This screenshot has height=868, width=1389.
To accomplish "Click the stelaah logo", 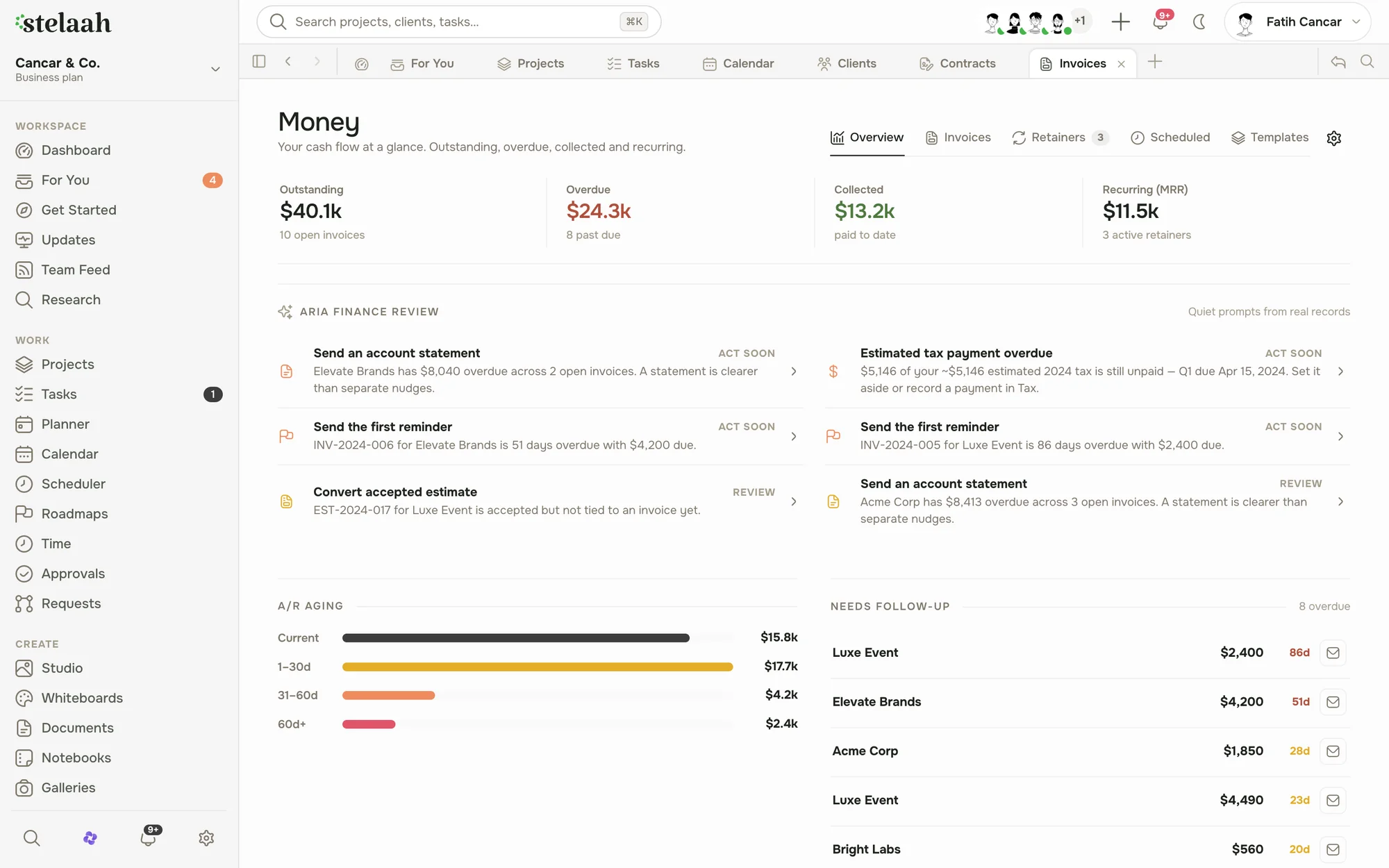I will (63, 23).
